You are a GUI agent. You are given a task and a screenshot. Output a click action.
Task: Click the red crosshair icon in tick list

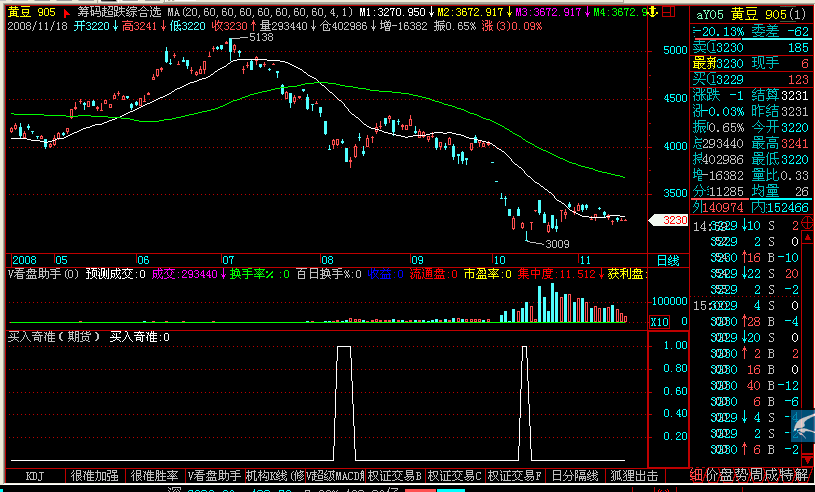point(808,223)
